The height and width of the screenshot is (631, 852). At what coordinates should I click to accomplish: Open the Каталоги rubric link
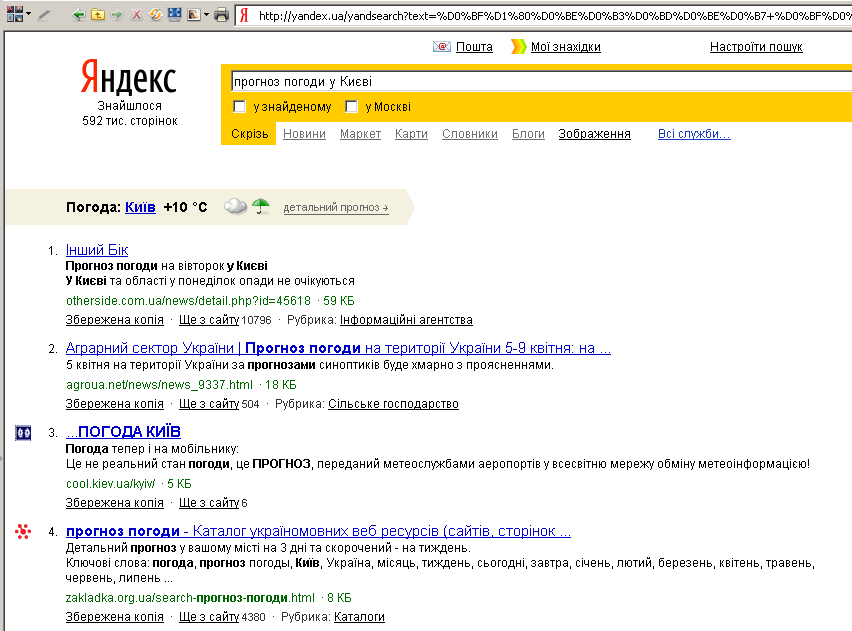coord(359,617)
